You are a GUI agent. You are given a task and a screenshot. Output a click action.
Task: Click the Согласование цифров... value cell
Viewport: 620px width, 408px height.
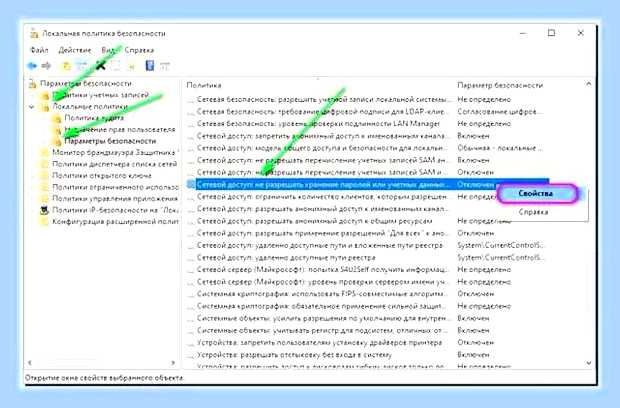(500, 111)
